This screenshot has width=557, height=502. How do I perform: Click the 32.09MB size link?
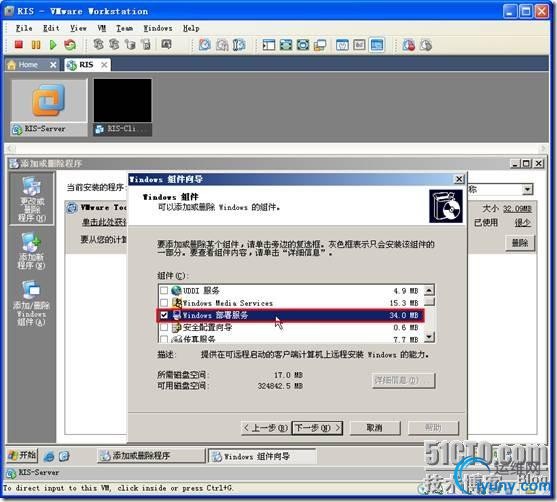click(x=518, y=209)
